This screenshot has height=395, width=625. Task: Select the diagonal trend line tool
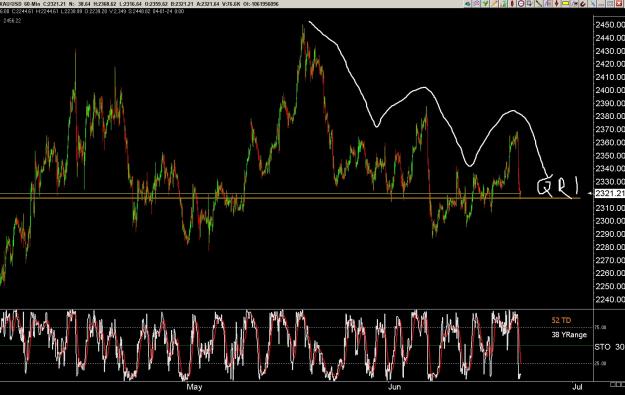pyautogui.click(x=538, y=4)
